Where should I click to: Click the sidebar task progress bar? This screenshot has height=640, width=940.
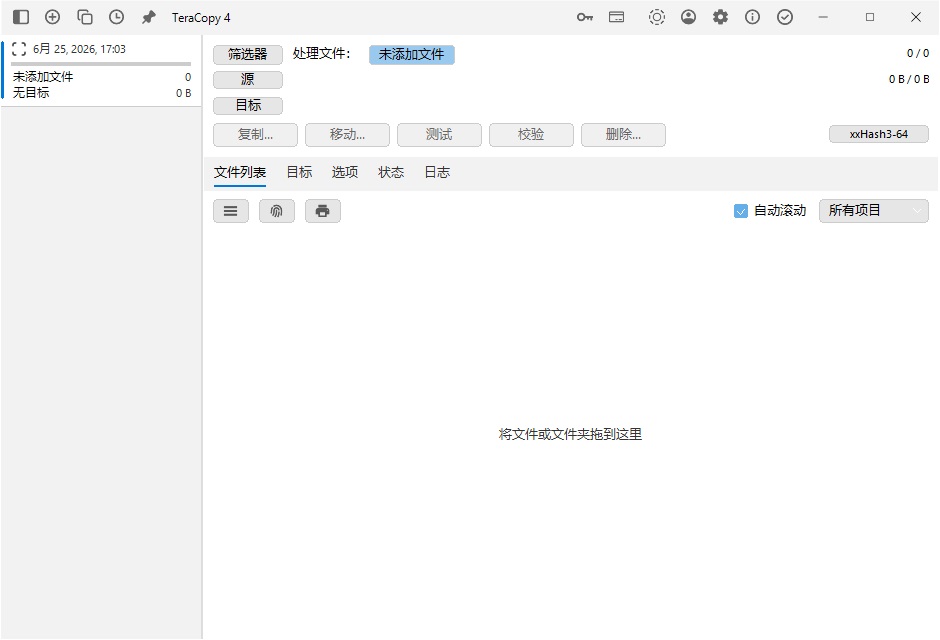click(101, 64)
